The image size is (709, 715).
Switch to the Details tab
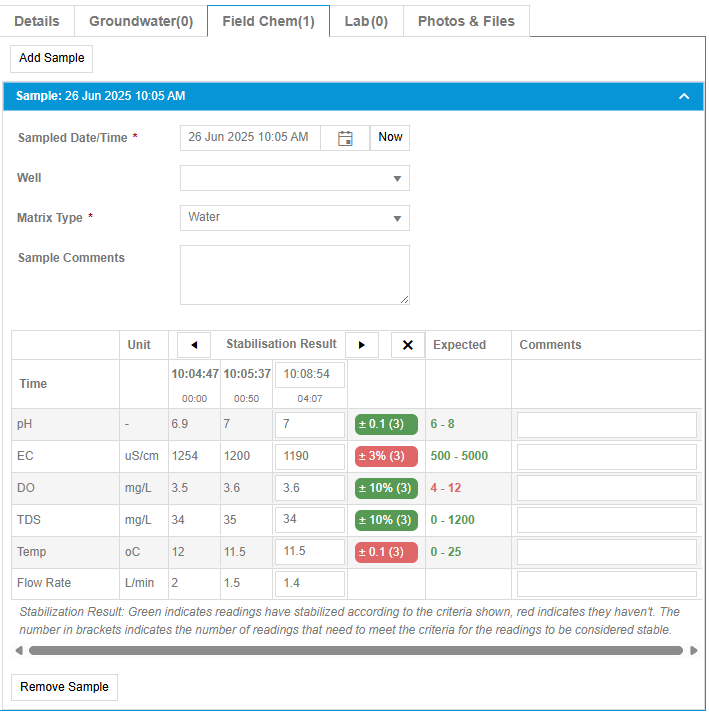(37, 21)
